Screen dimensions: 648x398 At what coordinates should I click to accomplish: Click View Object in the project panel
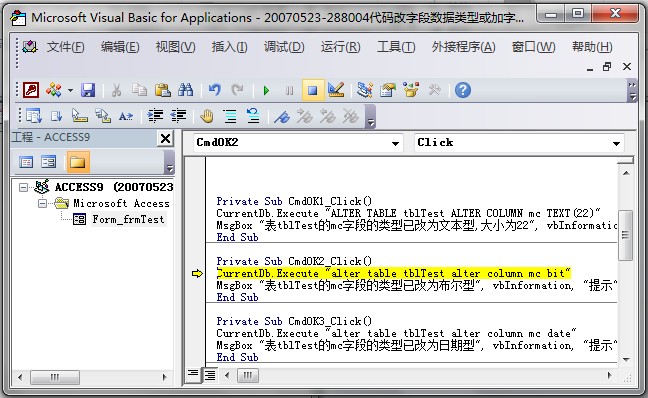coord(48,162)
